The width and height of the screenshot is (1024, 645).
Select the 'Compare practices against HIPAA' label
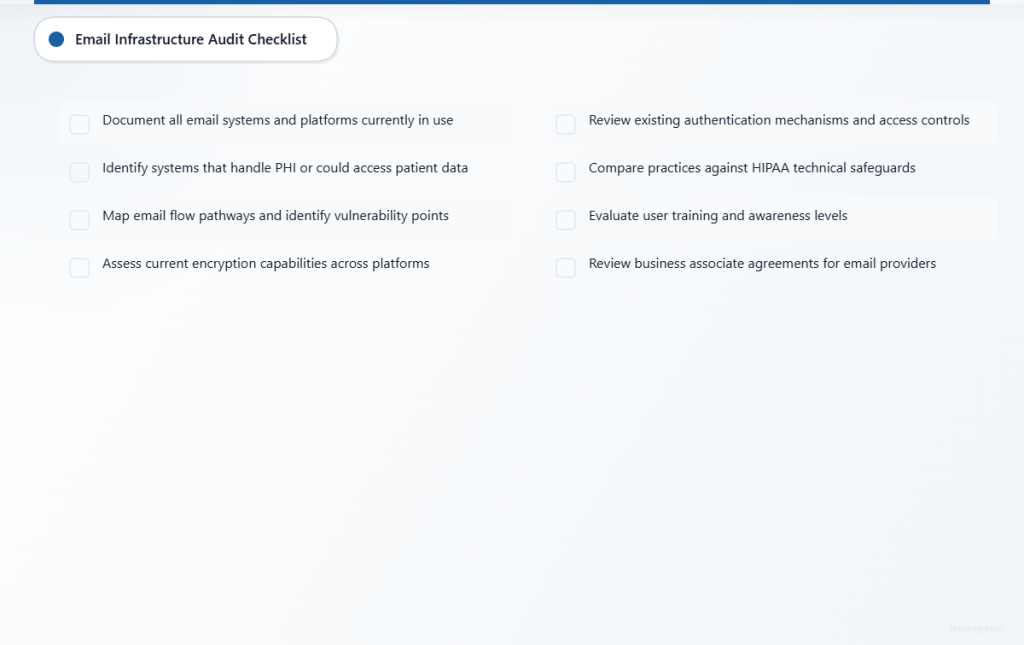coord(749,167)
